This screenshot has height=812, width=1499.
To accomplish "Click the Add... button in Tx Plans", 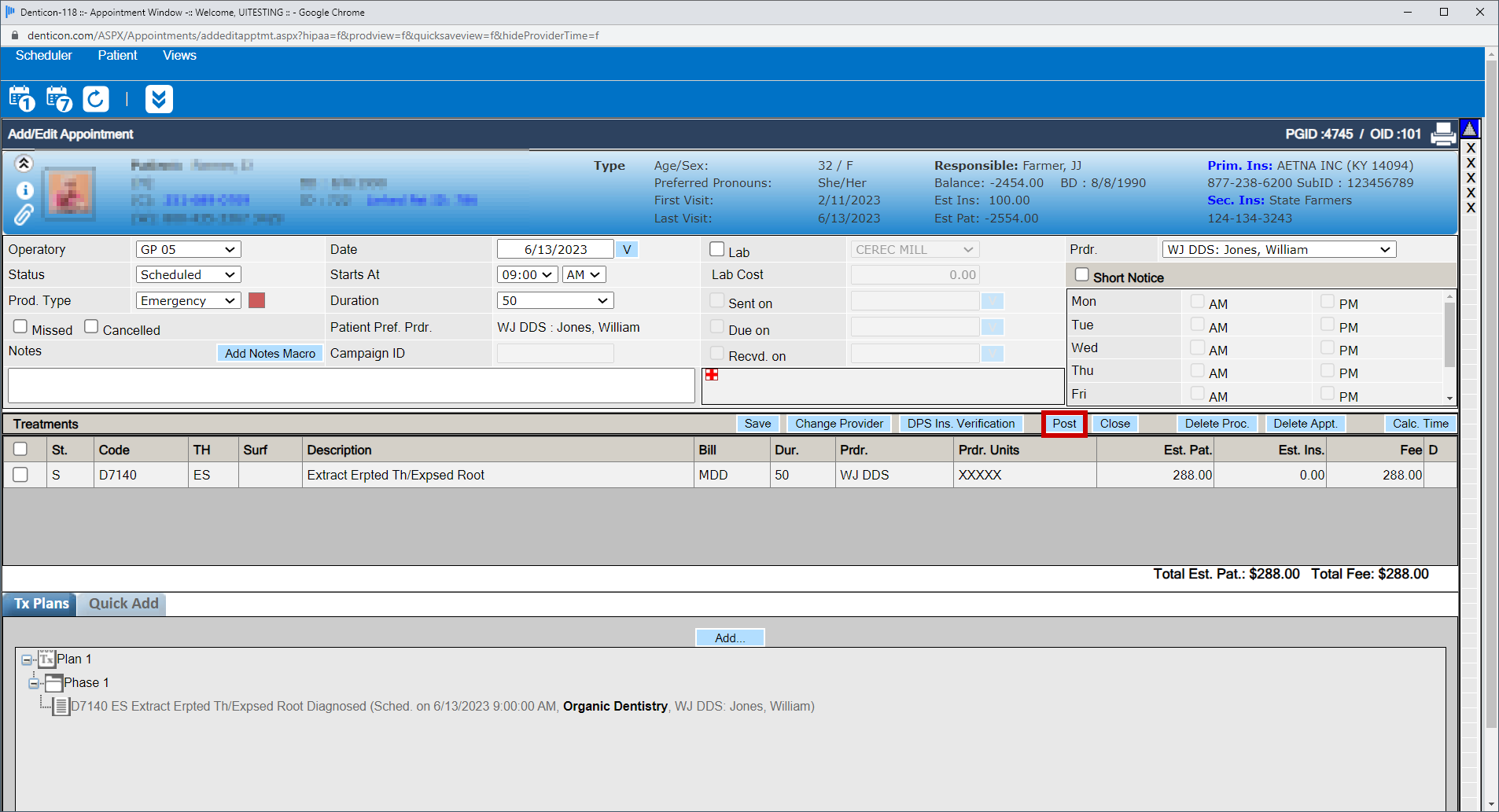I will pyautogui.click(x=730, y=637).
